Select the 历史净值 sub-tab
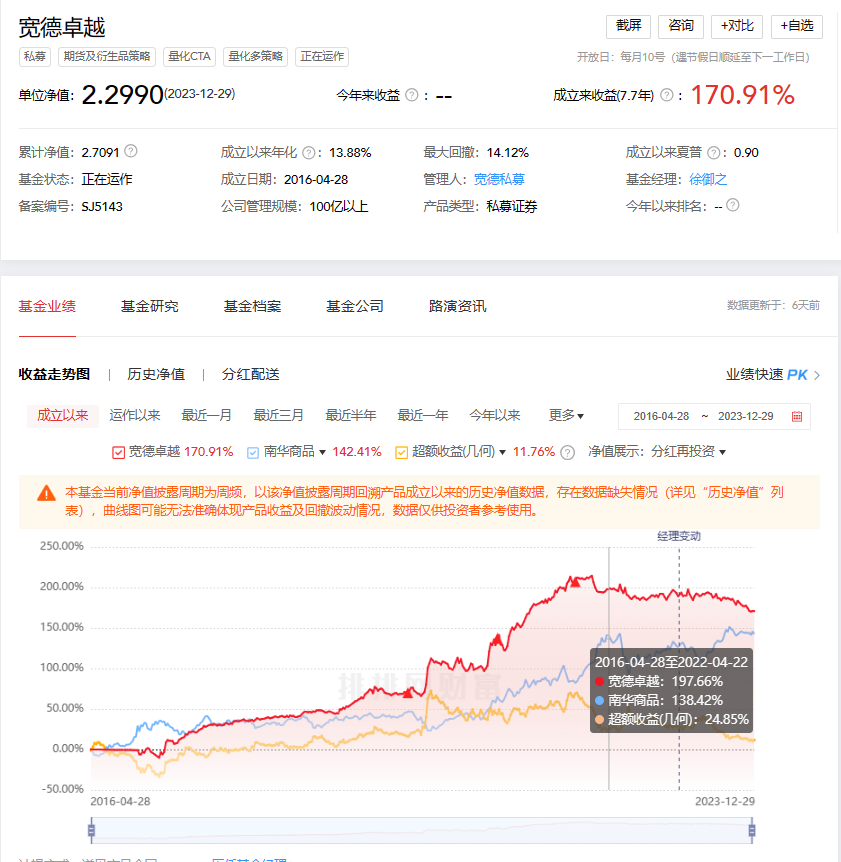The image size is (841, 862). click(156, 374)
